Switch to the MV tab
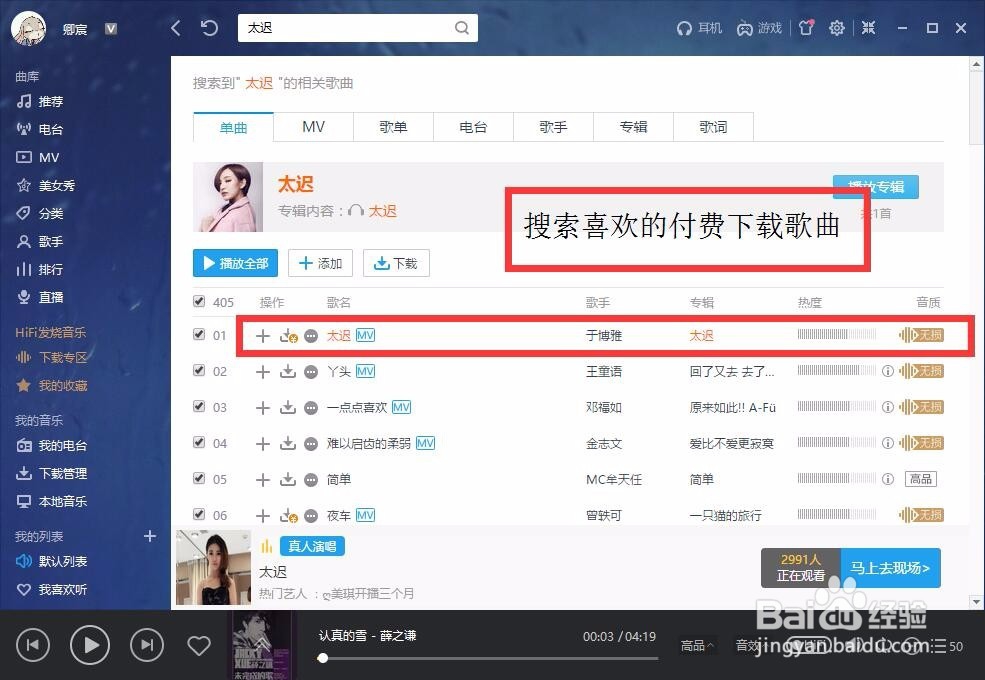Screen dimensions: 985x680 coord(313,127)
